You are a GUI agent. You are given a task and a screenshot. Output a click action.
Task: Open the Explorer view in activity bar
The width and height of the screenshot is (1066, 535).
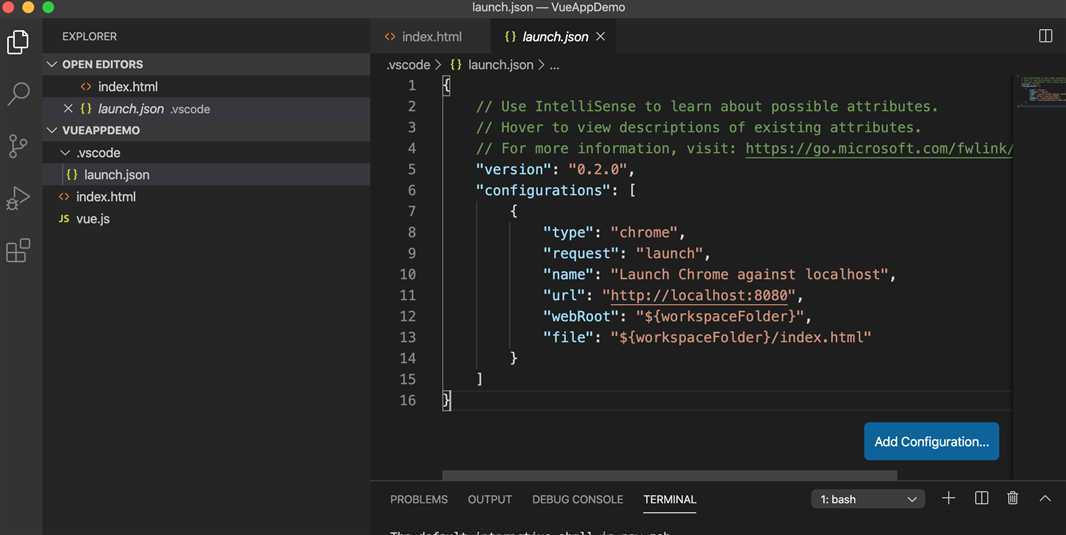(18, 42)
